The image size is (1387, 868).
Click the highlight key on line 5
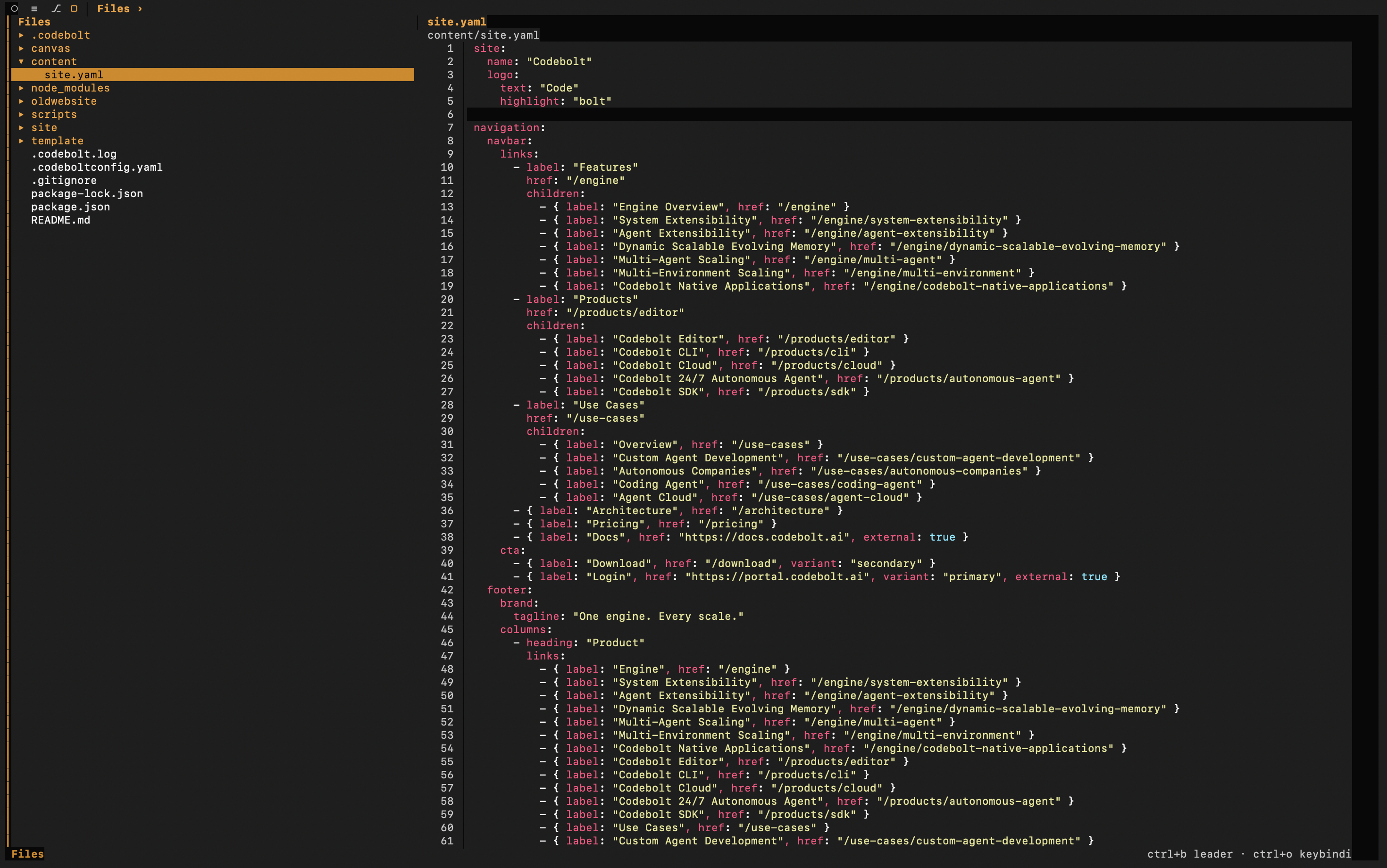tap(529, 101)
